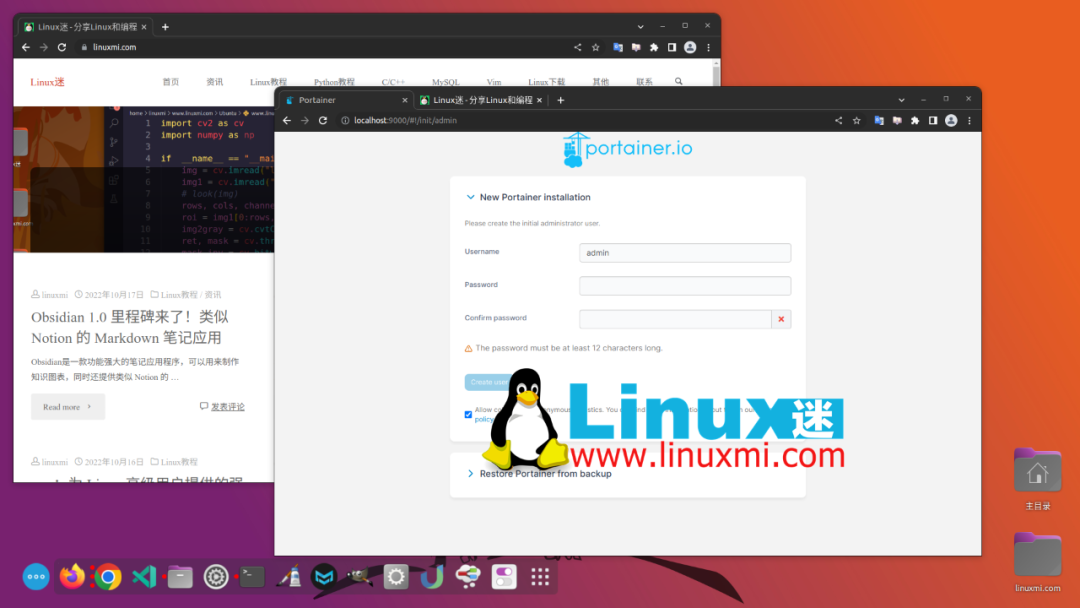The width and height of the screenshot is (1080, 608).
Task: Open Firefox from the dock
Action: (x=72, y=576)
